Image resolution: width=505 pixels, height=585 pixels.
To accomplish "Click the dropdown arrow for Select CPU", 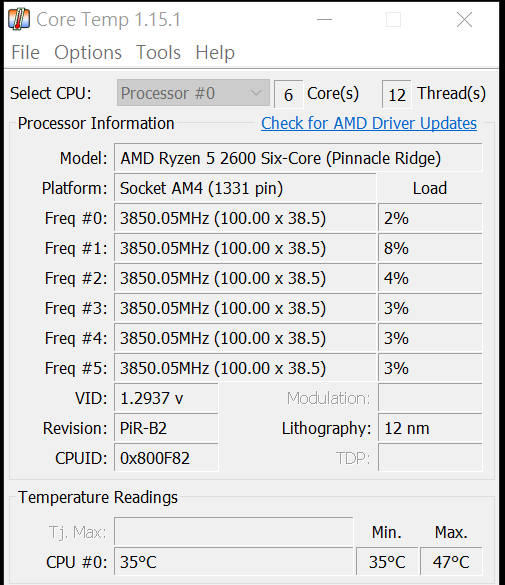I will (x=256, y=93).
